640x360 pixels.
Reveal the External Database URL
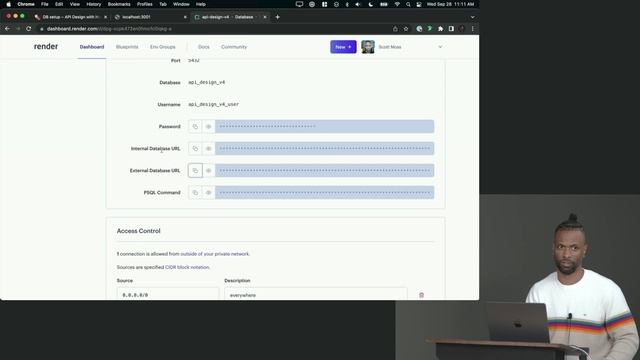point(209,171)
